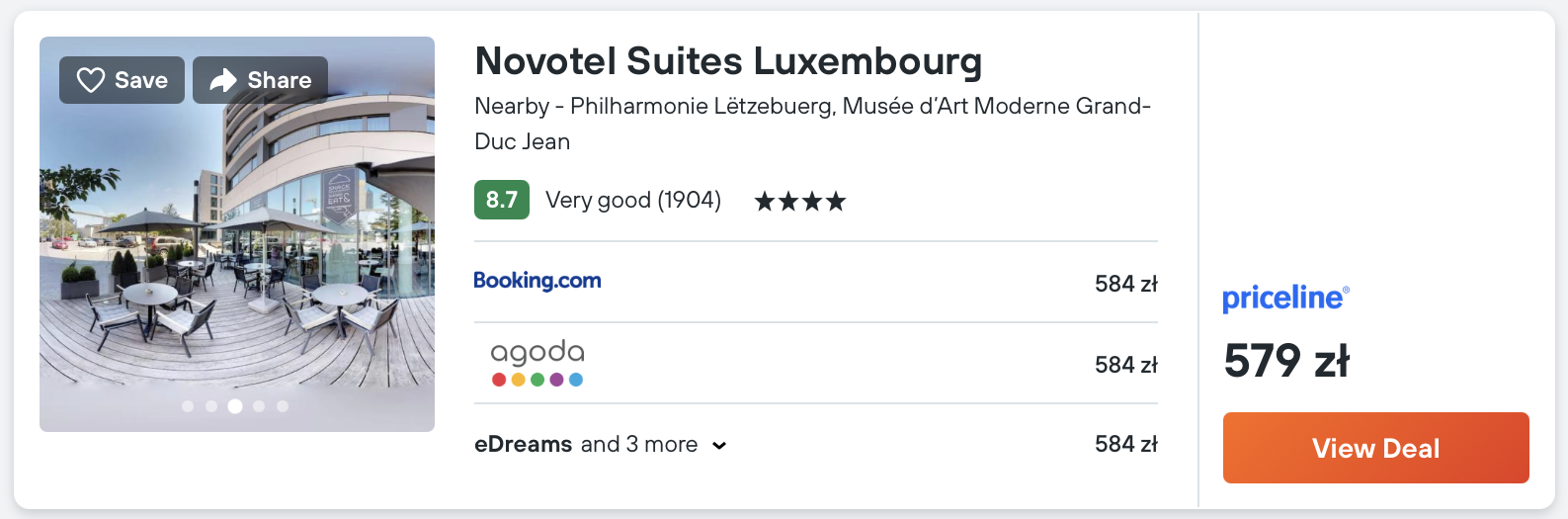The image size is (1568, 519).
Task: Jump to the fifth photo carousel dot
Action: pyautogui.click(x=283, y=406)
